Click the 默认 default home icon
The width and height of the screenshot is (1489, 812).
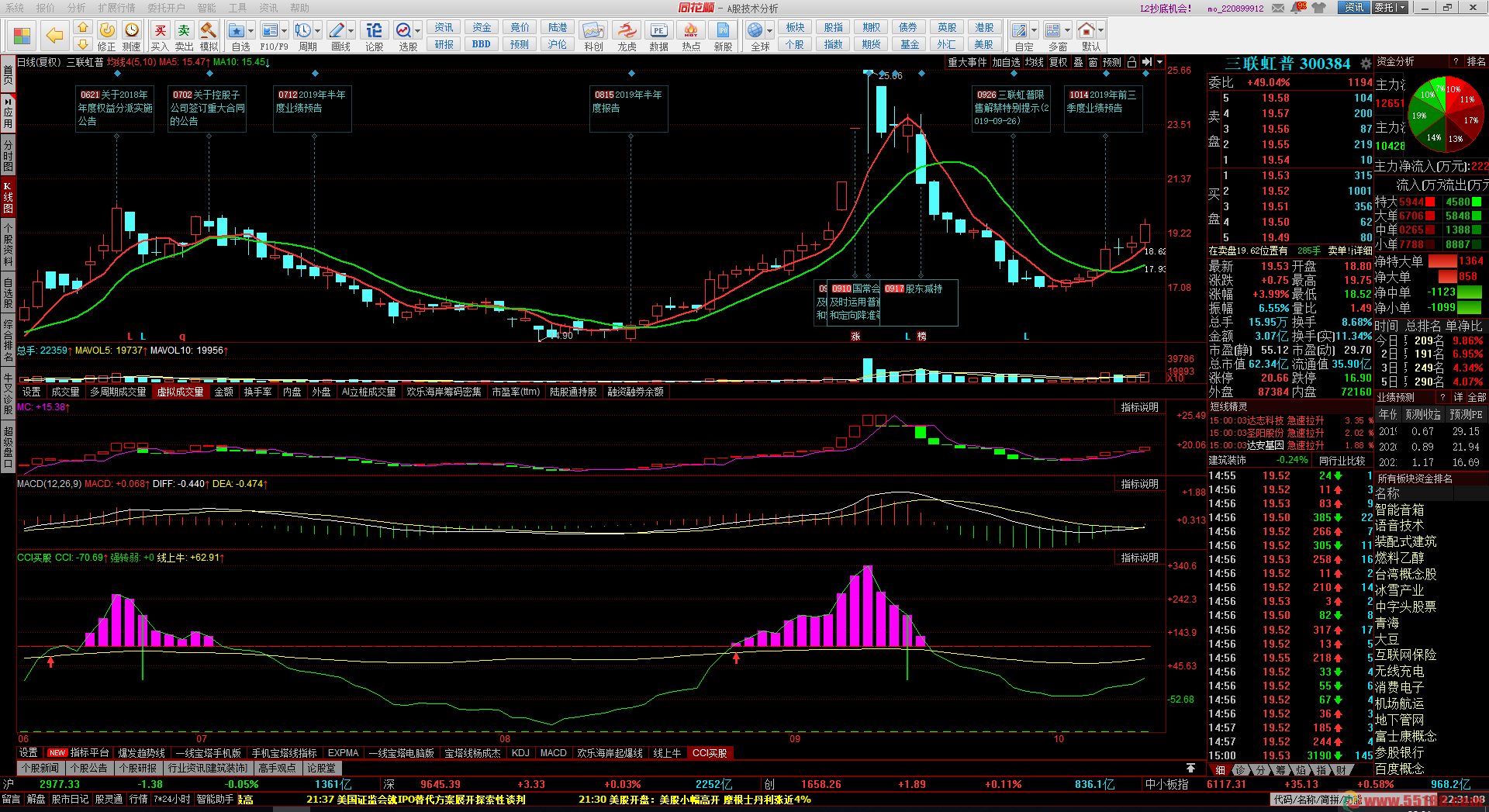pos(1087,31)
